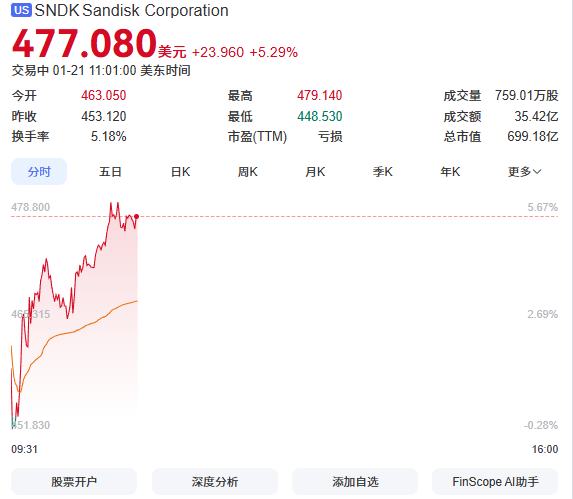Click the +23.960 price change value

pyautogui.click(x=218, y=52)
